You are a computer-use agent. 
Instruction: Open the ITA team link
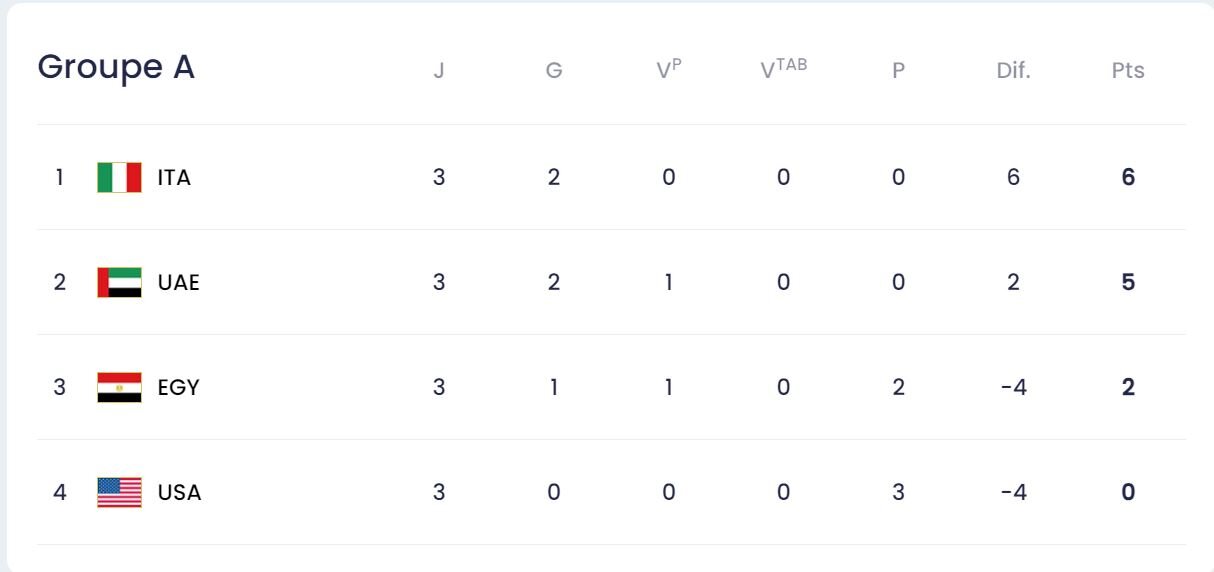tap(174, 178)
